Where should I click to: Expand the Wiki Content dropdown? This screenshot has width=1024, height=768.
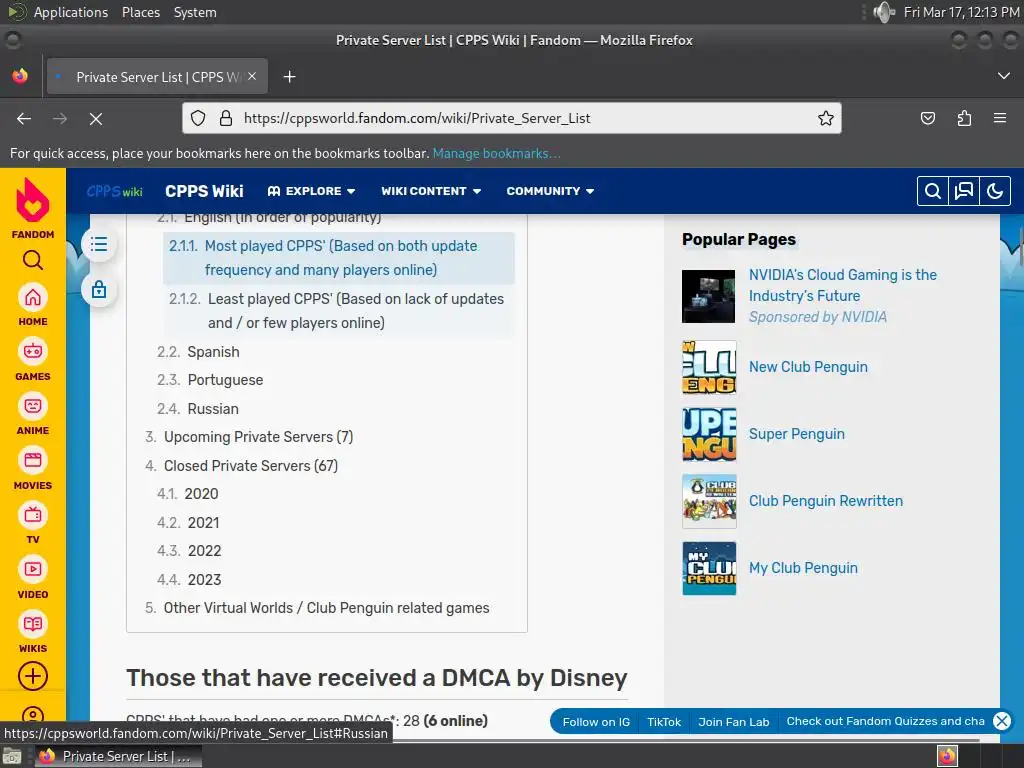[x=431, y=191]
